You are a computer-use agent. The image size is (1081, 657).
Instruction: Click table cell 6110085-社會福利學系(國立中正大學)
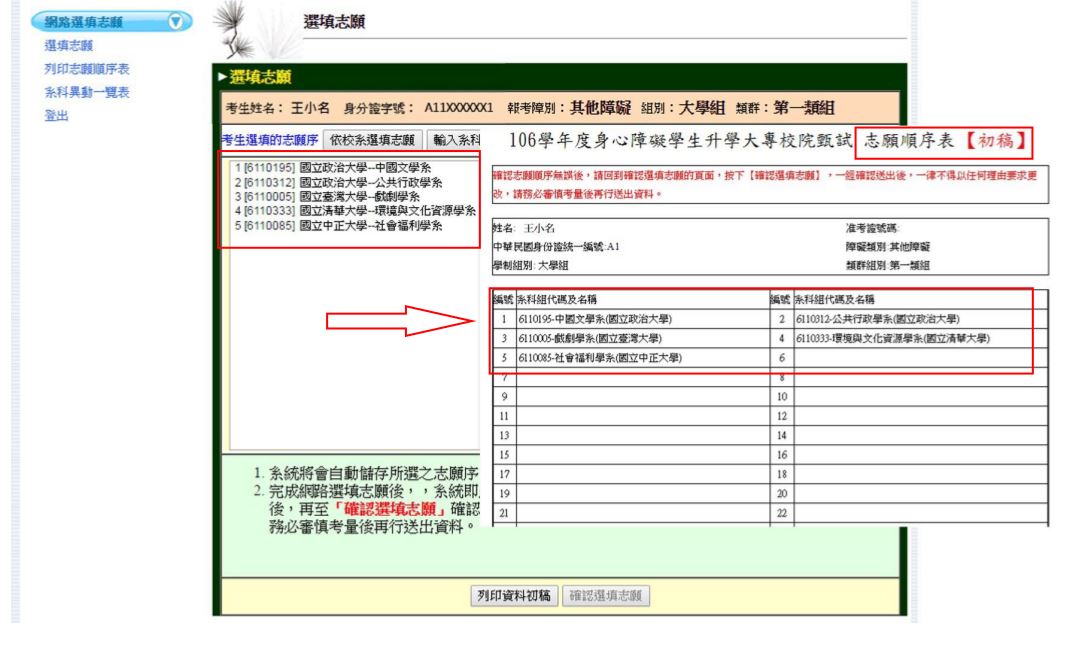pyautogui.click(x=643, y=358)
